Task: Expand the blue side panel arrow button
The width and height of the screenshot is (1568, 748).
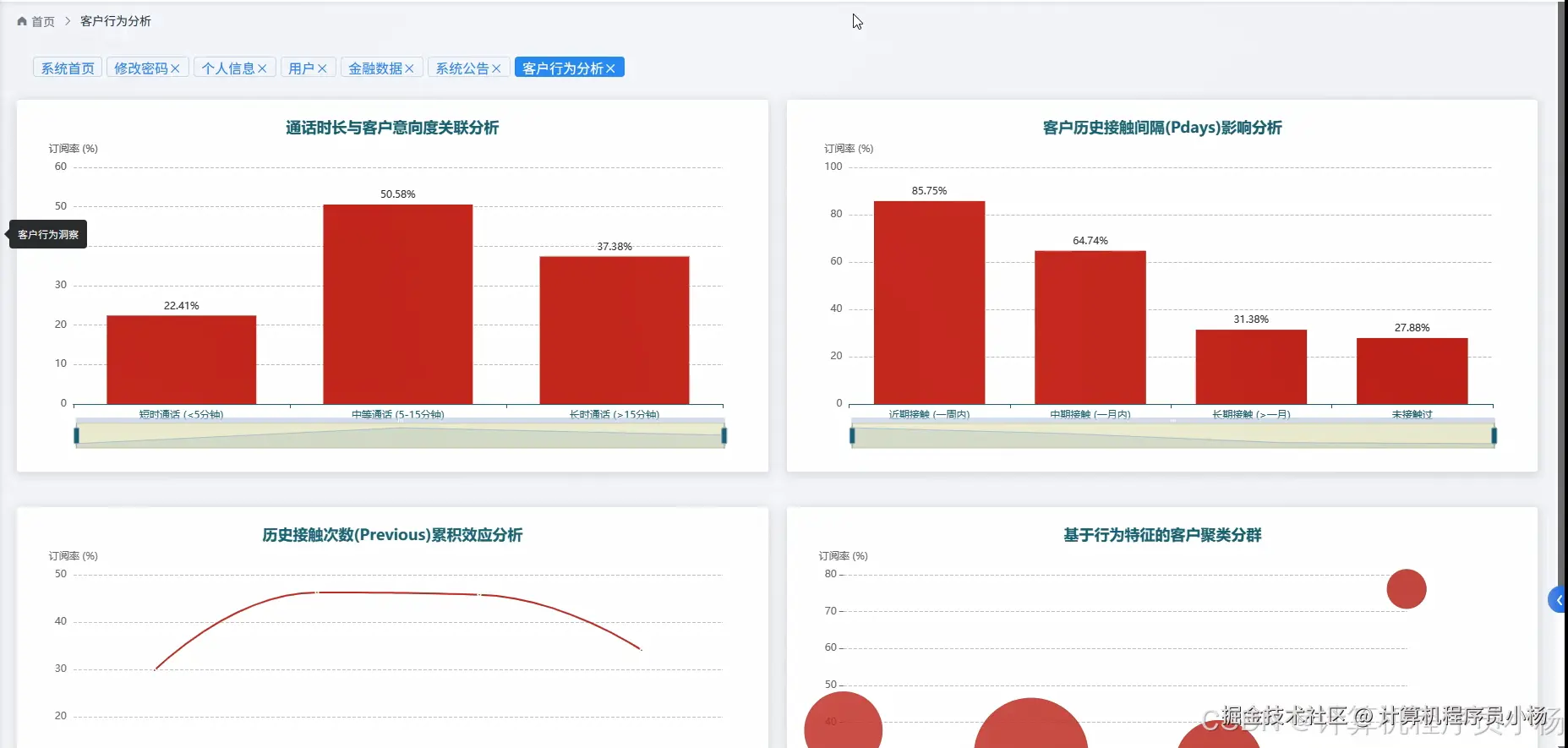Action: (1557, 599)
